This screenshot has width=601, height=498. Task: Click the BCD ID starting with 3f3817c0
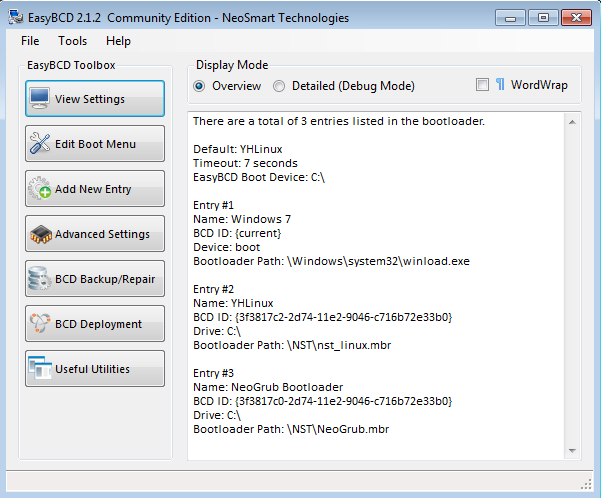(323, 401)
